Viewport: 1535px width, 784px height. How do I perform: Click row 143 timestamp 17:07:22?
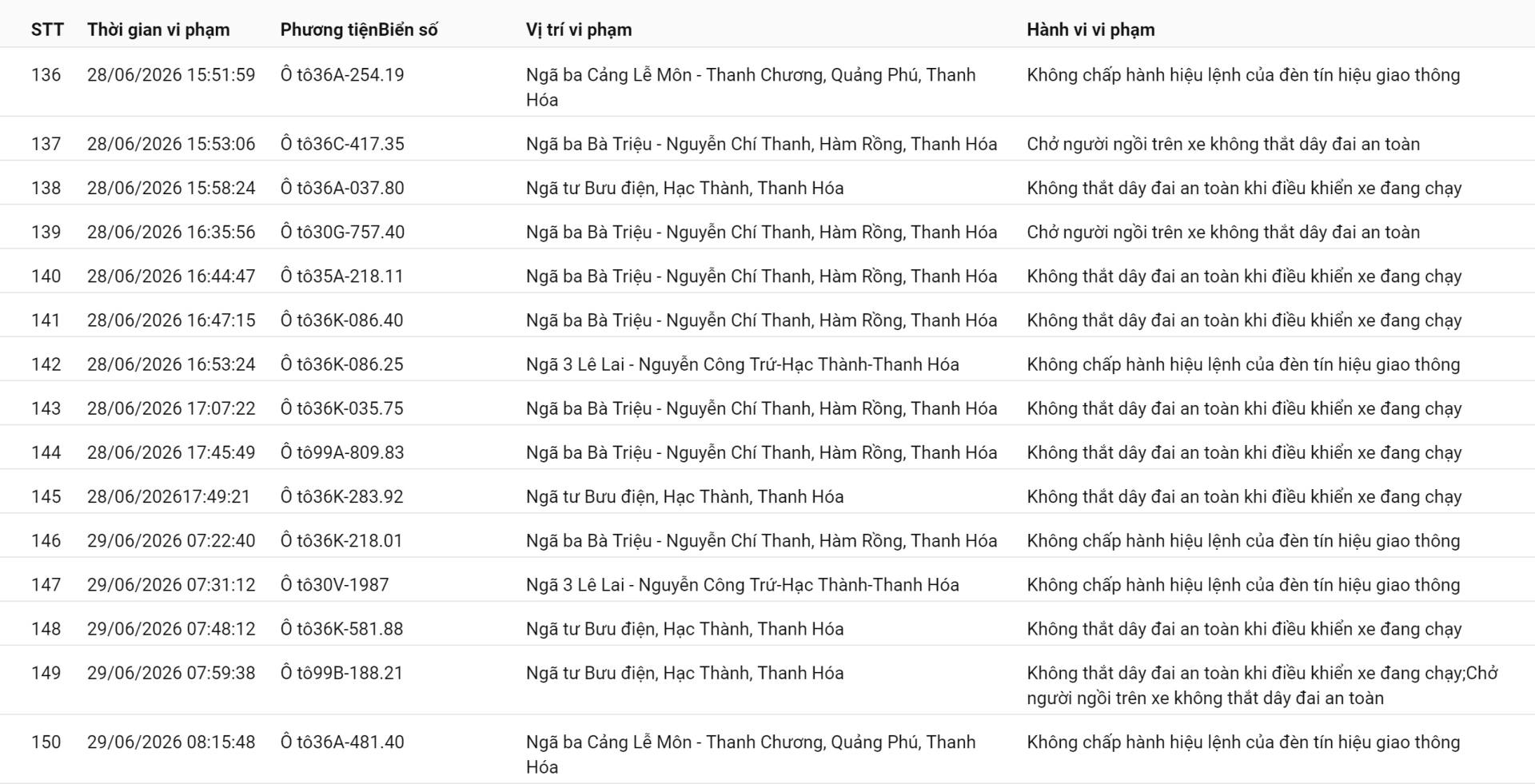[x=171, y=408]
